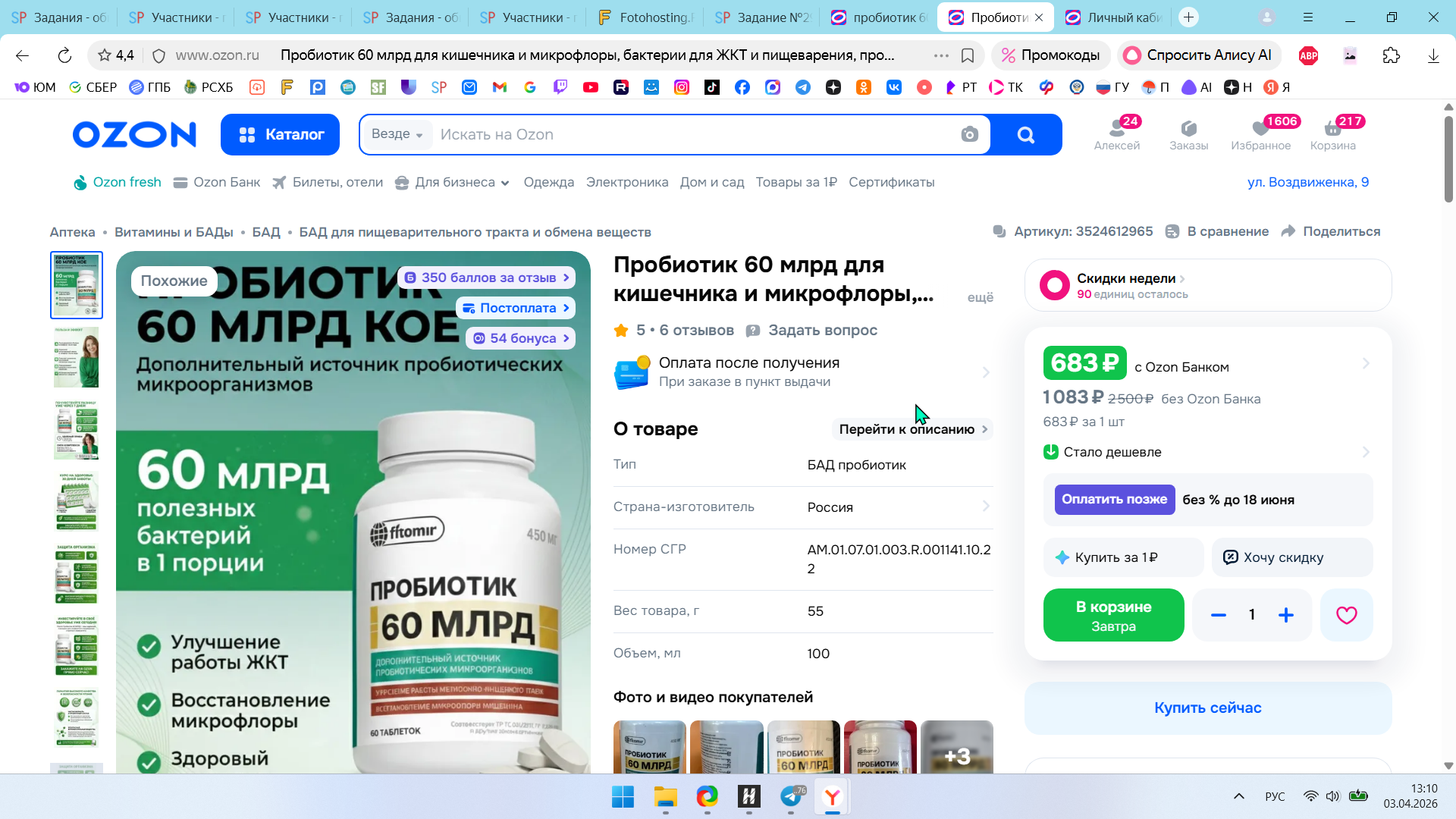This screenshot has width=1456, height=819.
Task: Bookmark page with address bar bookmark icon
Action: [968, 55]
